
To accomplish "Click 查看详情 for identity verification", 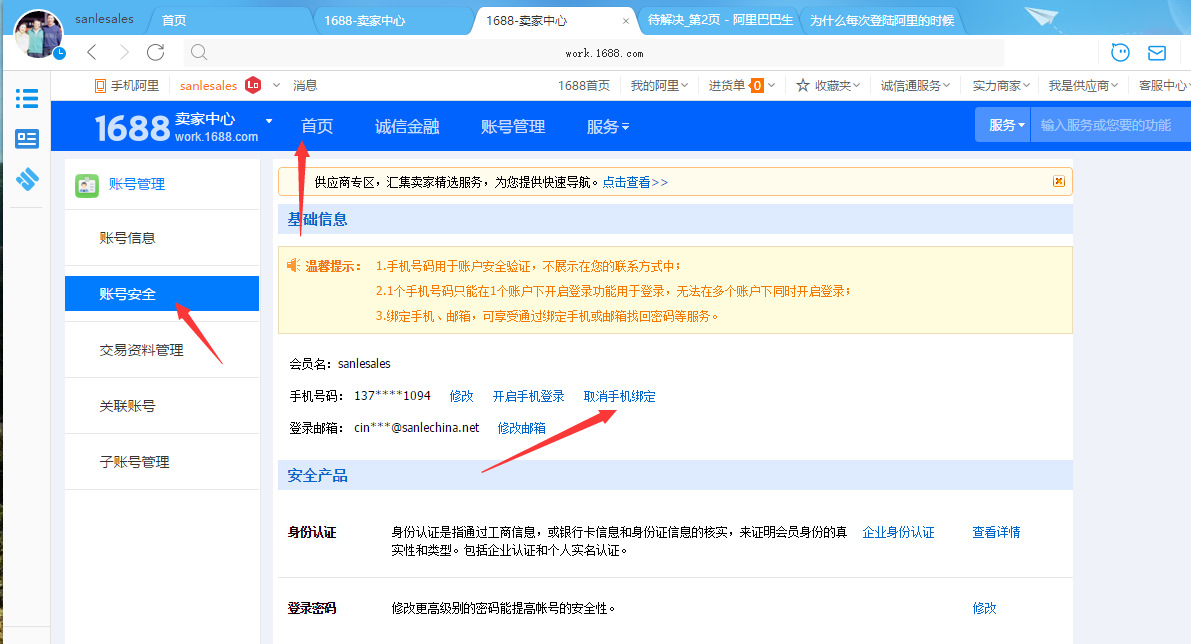I will tap(996, 532).
